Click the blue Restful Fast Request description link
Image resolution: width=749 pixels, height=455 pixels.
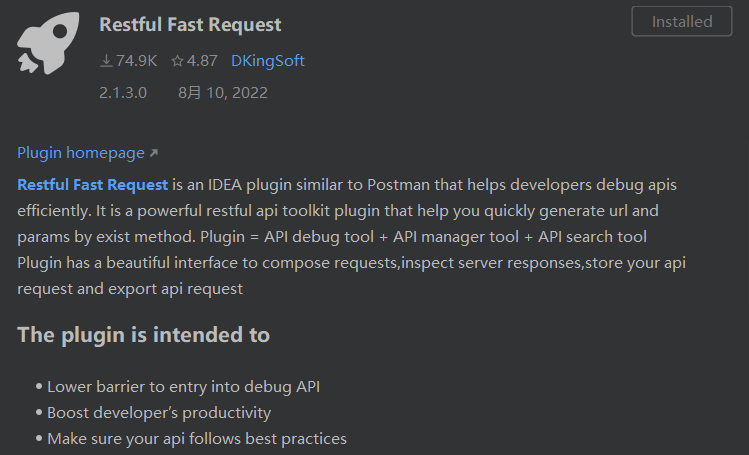(93, 185)
